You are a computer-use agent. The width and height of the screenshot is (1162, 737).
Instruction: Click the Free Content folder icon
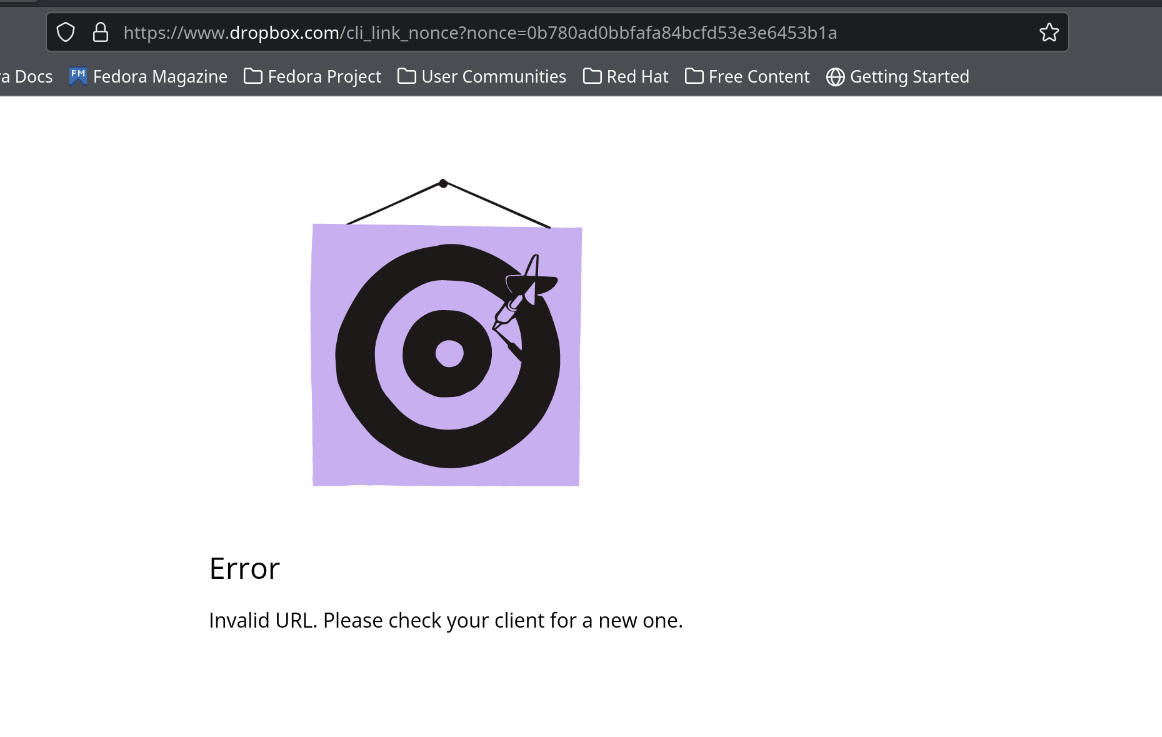coord(694,76)
